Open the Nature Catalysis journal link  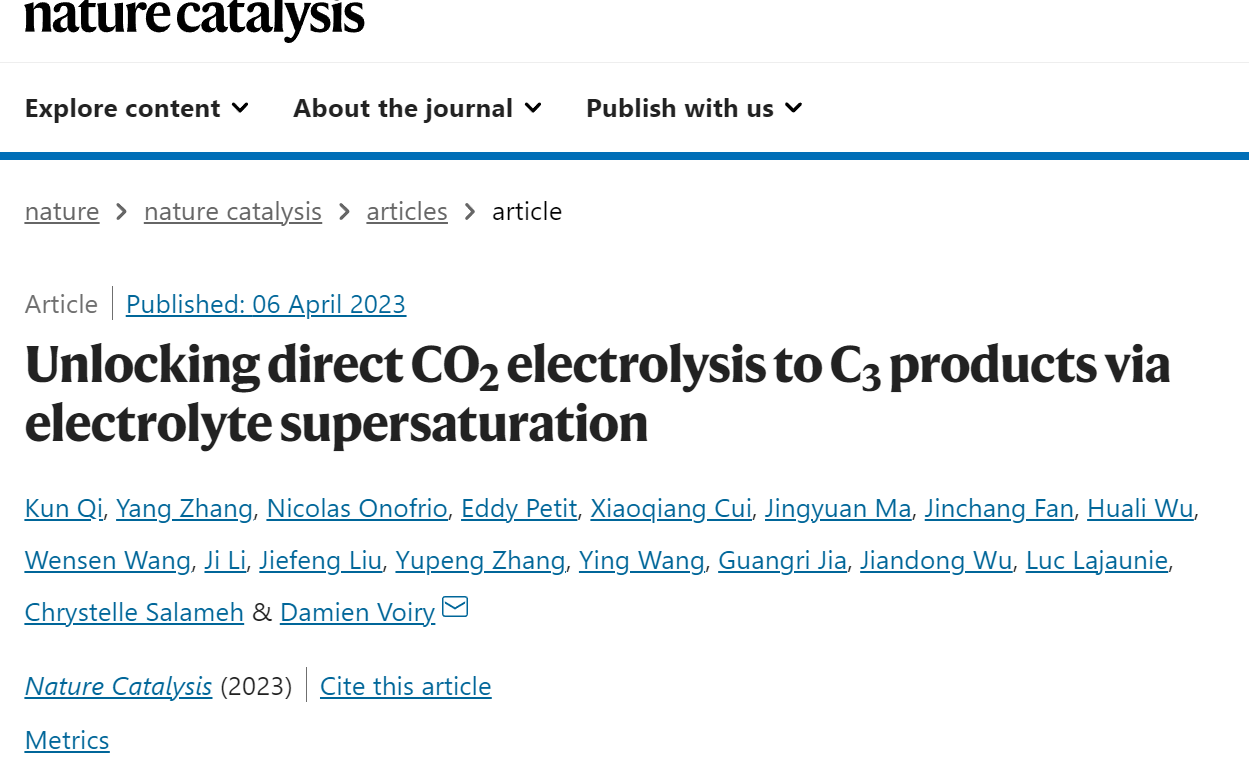(x=118, y=687)
